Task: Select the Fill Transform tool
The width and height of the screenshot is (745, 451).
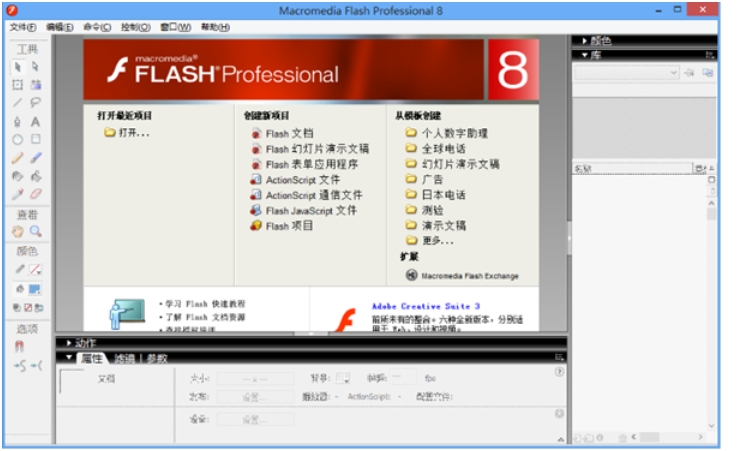Action: 36,85
